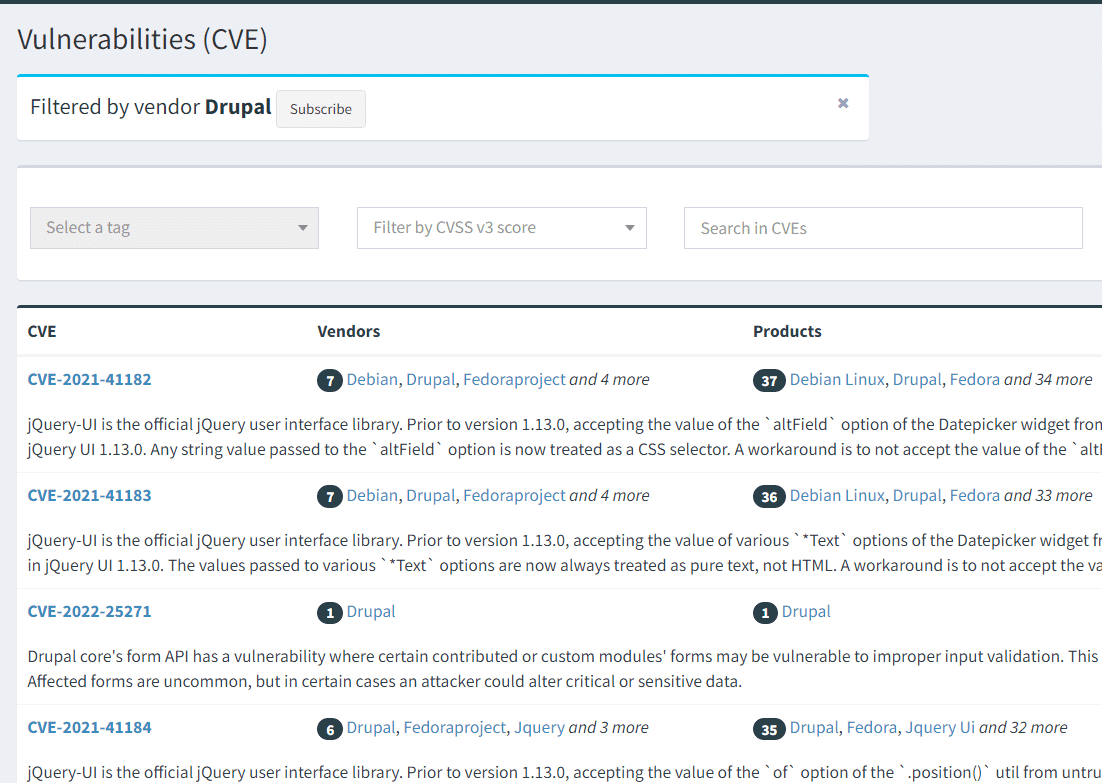This screenshot has width=1102, height=783.
Task: Click the product count badge showing 35
Action: click(769, 729)
